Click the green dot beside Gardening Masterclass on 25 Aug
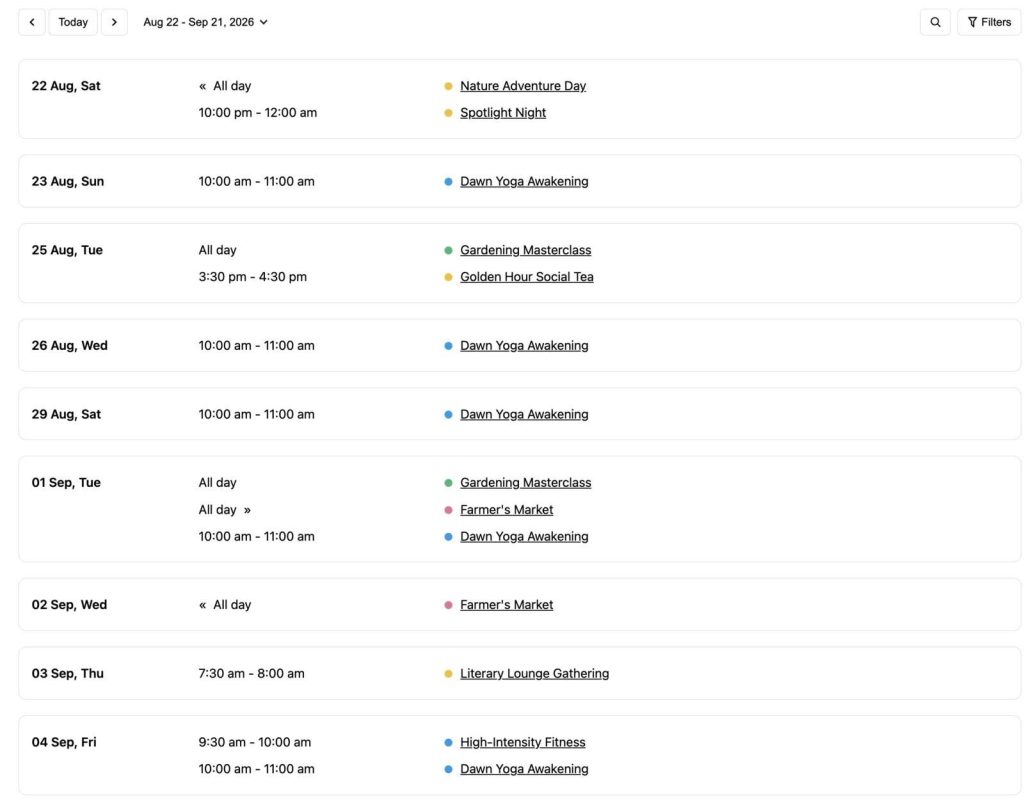Image resolution: width=1024 pixels, height=803 pixels. click(448, 250)
